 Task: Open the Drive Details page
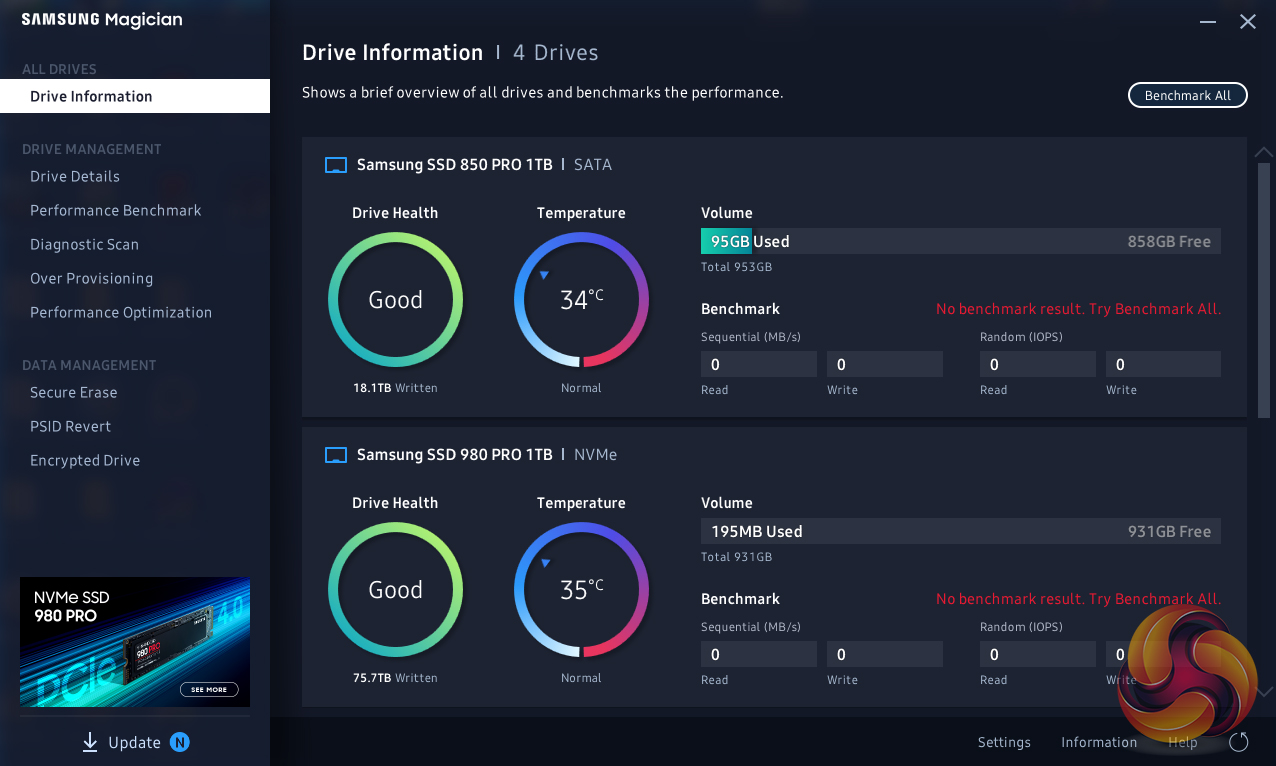coord(75,177)
